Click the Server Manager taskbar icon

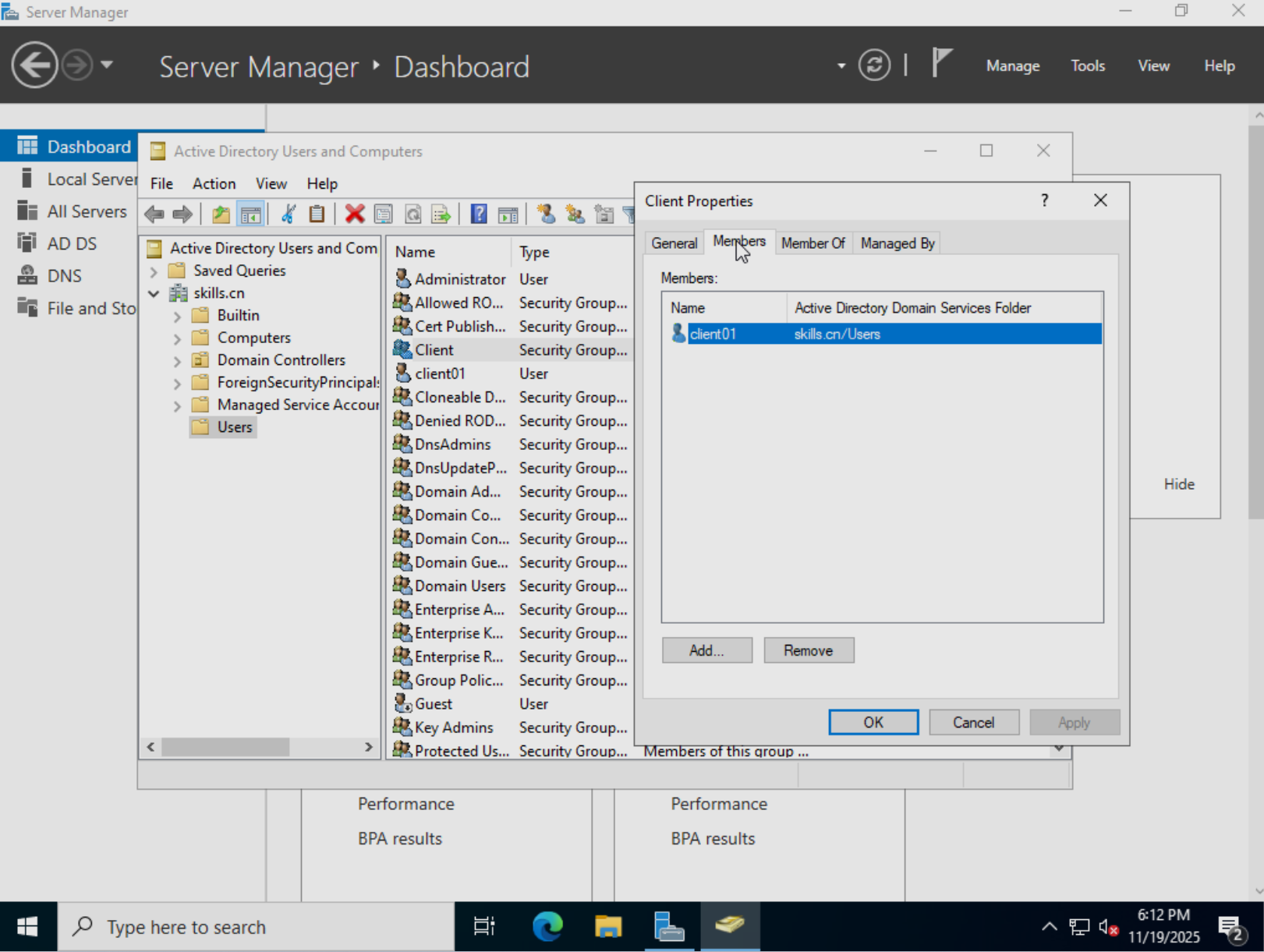pos(669,926)
